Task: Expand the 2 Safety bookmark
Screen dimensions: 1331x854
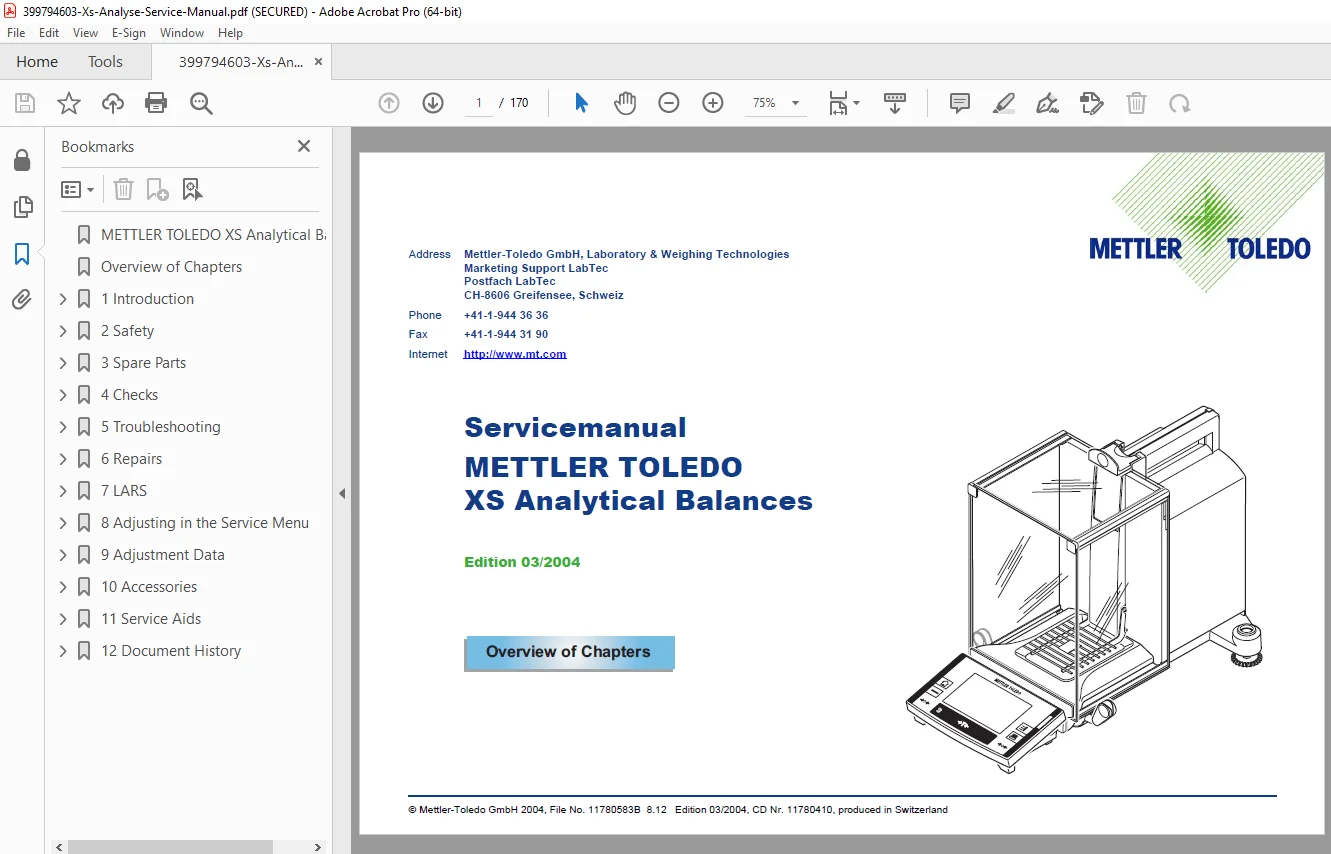Action: (63, 331)
